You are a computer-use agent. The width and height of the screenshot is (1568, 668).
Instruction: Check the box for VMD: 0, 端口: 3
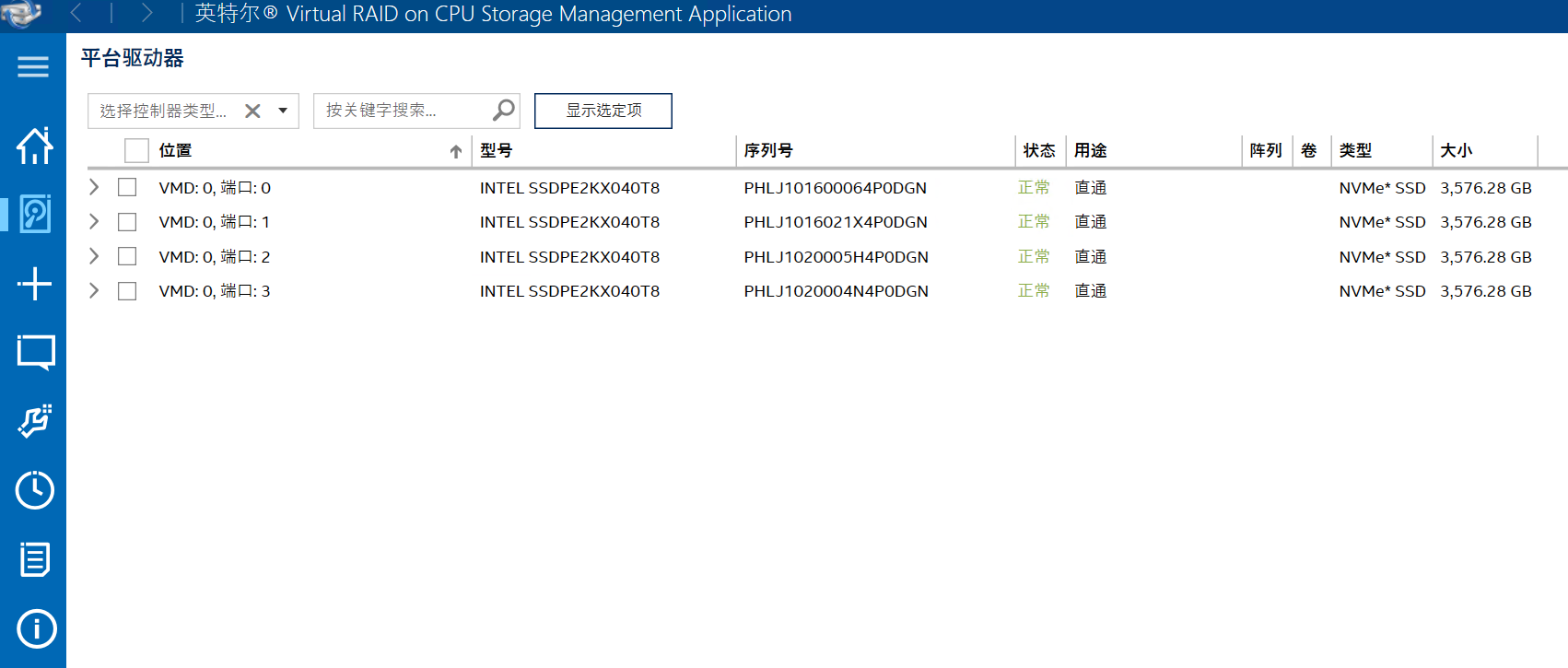coord(127,291)
